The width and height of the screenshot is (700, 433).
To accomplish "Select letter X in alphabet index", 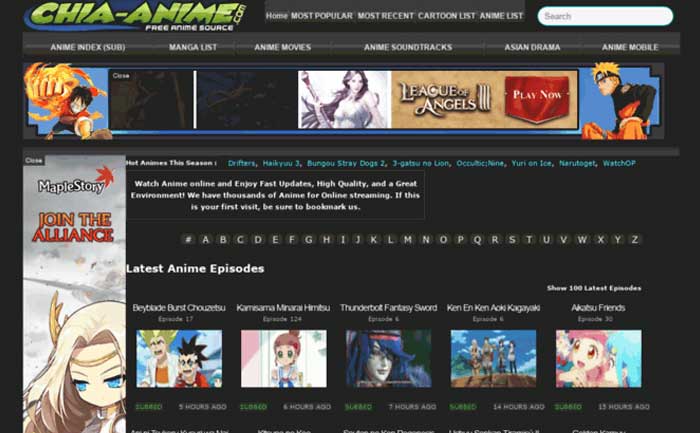I will (600, 239).
